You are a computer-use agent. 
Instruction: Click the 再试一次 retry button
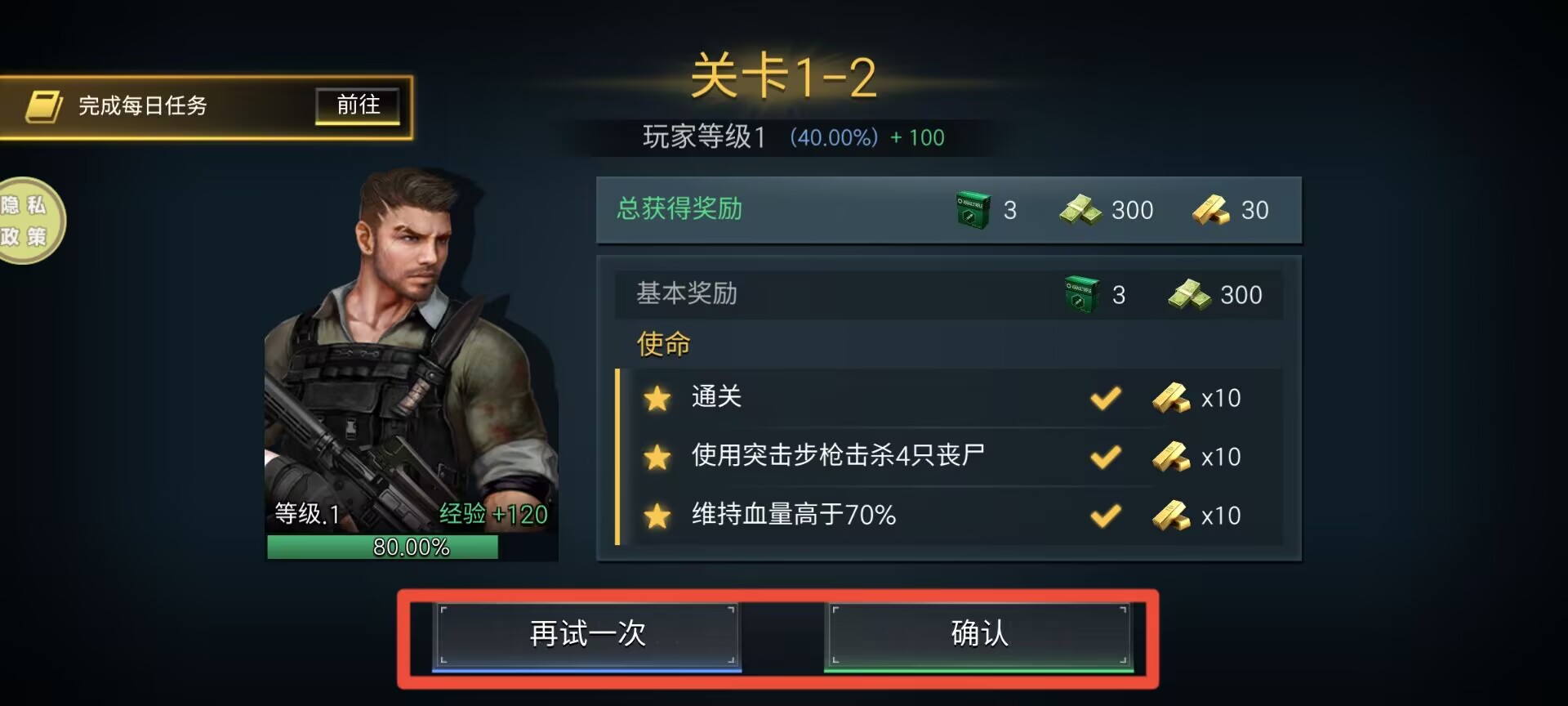pyautogui.click(x=586, y=636)
